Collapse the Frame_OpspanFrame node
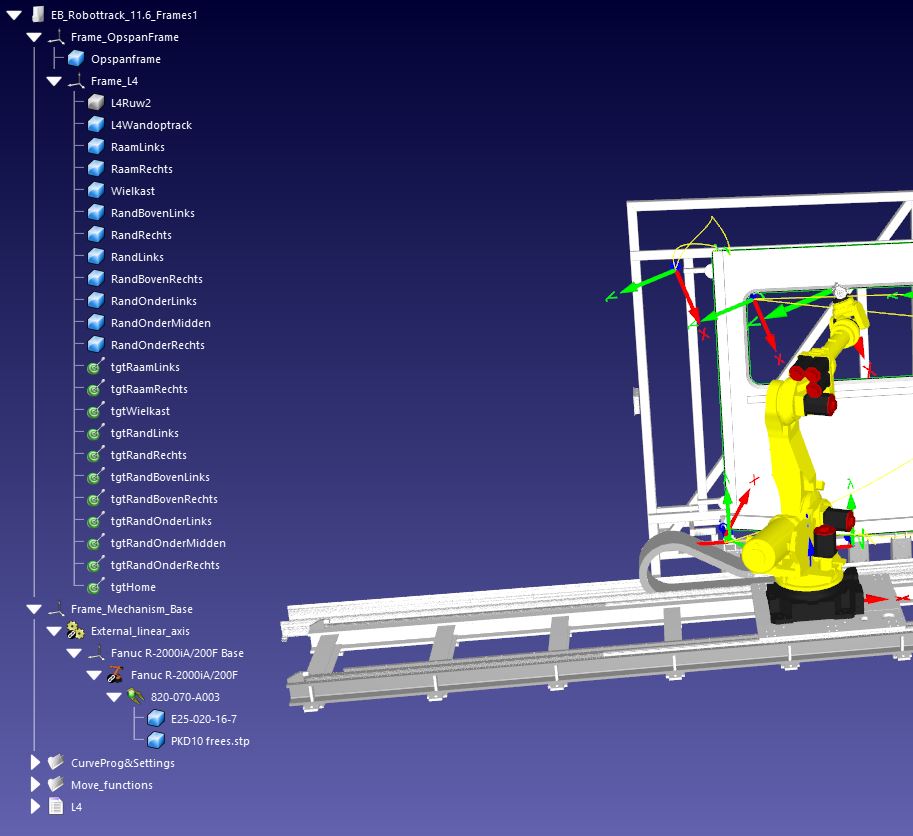The height and width of the screenshot is (836, 913). click(x=34, y=37)
